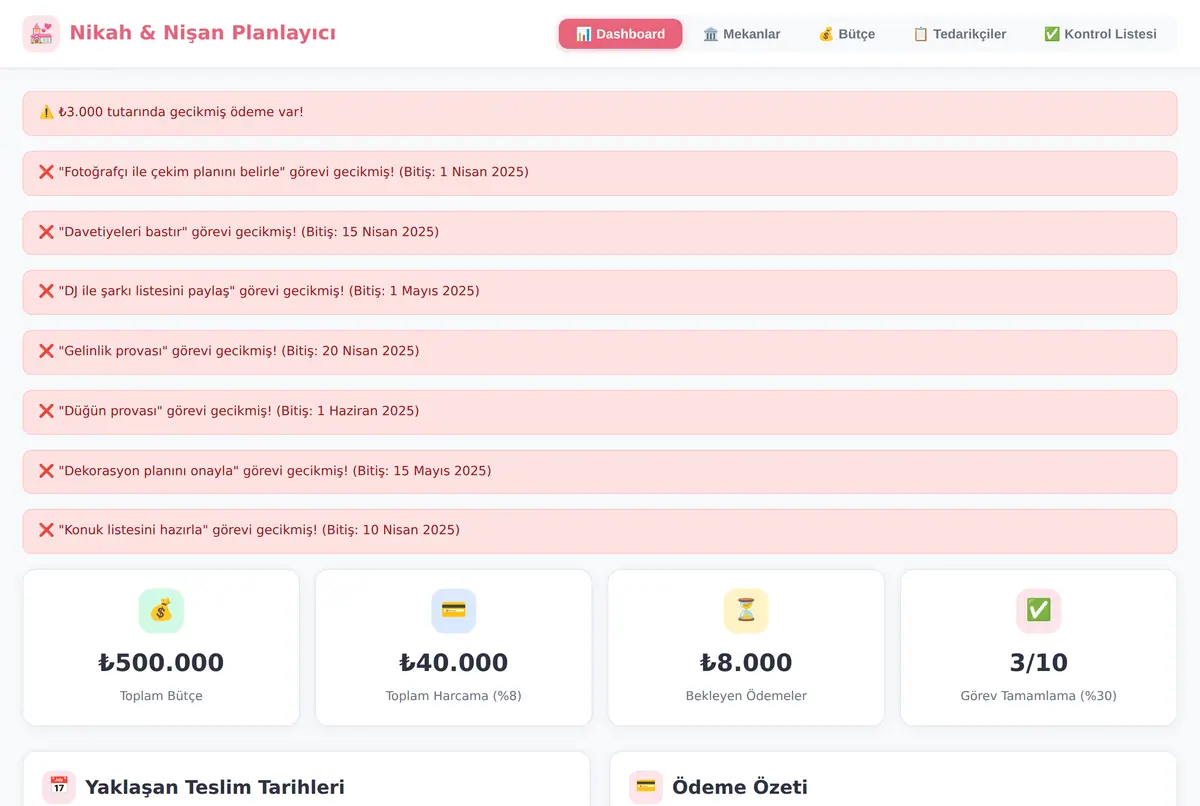This screenshot has height=806, width=1200.
Task: Click the "Dekorasyon planını onayla" alert text
Action: point(275,471)
